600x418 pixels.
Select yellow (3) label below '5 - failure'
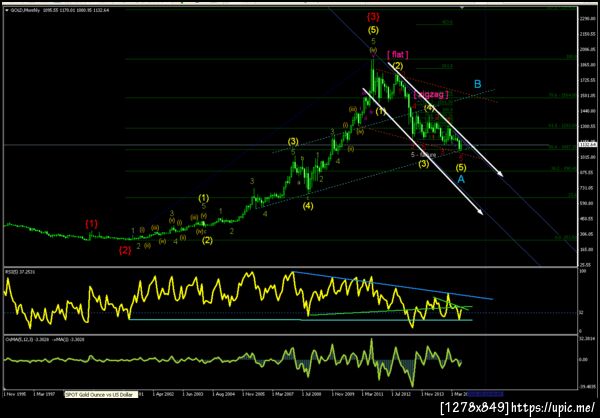click(424, 165)
